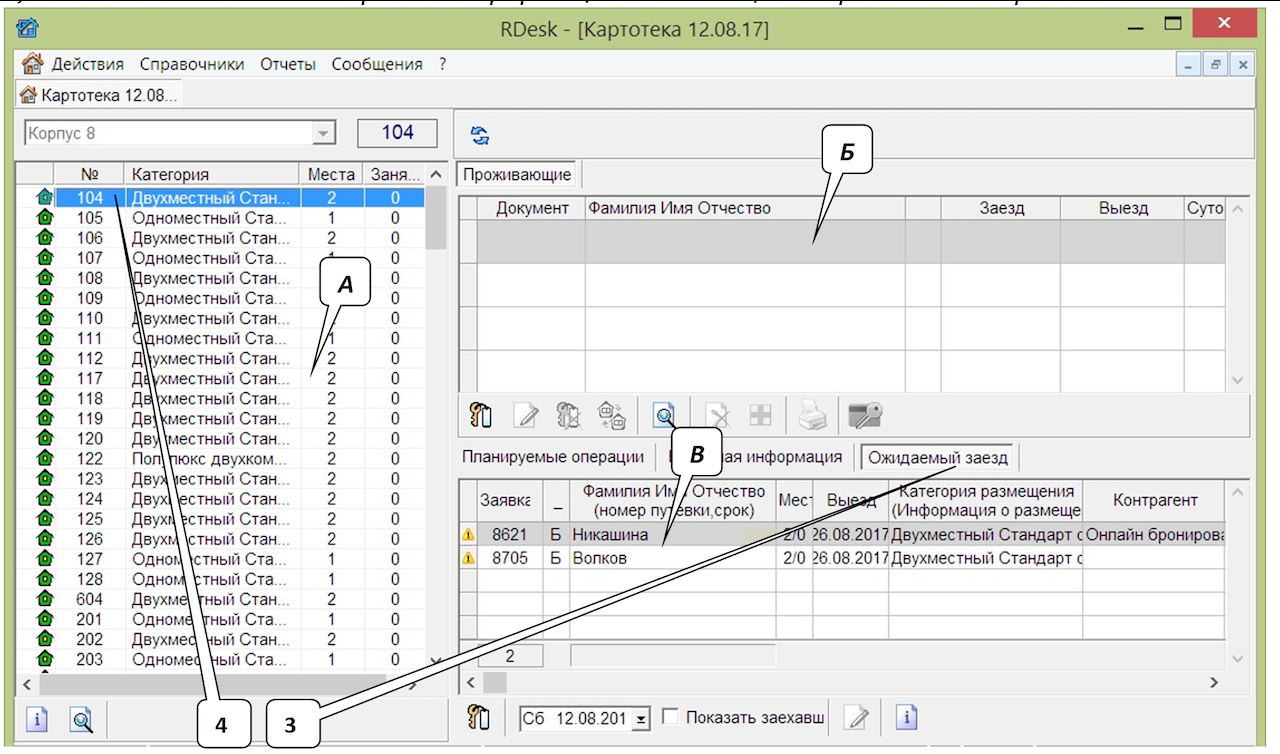Viewport: 1280px width, 754px height.
Task: Click the refresh icon above Проживающие tab
Action: coord(480,136)
